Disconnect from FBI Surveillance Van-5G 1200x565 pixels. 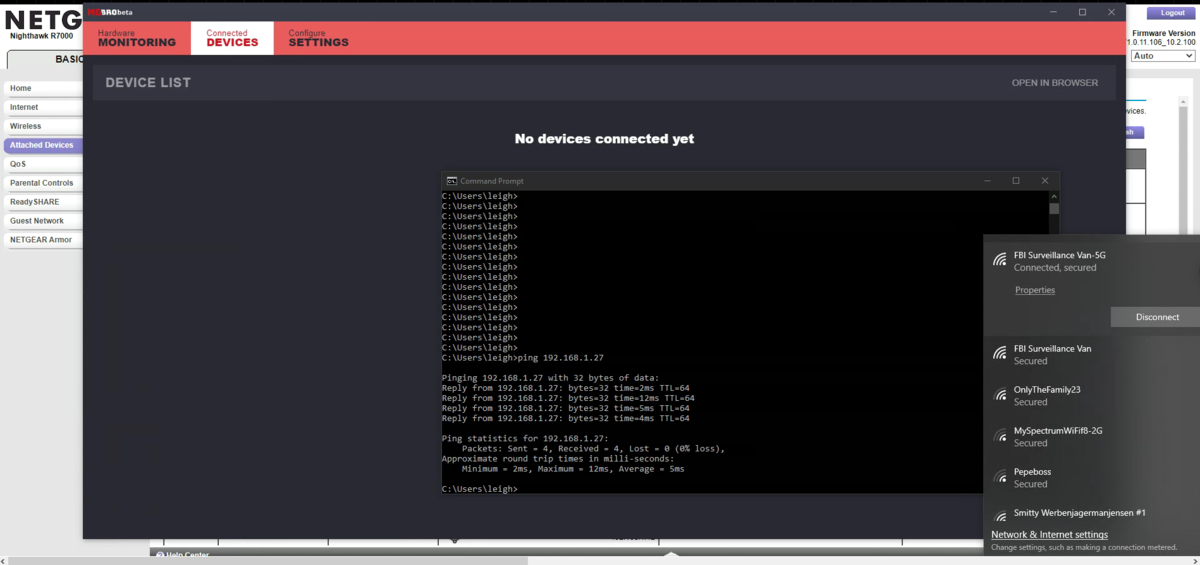(1157, 317)
